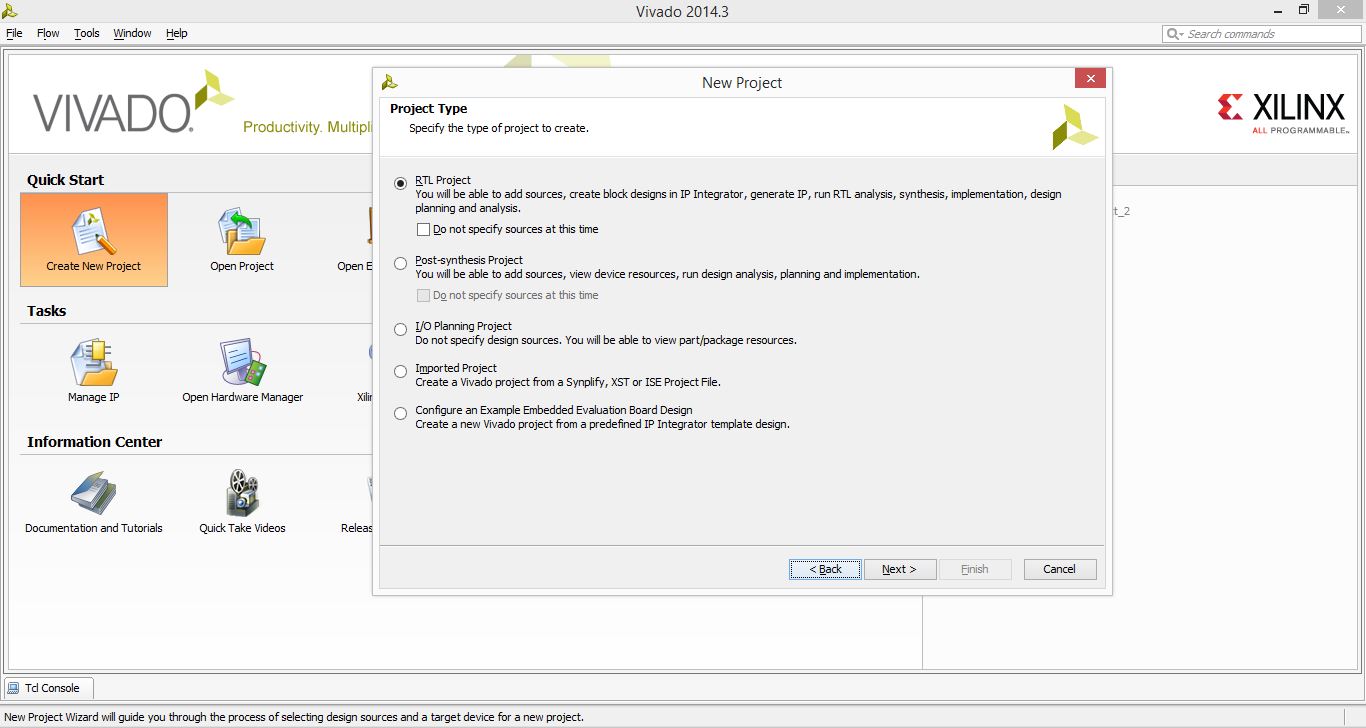This screenshot has height=728, width=1366.
Task: Open the Flow menu
Action: pyautogui.click(x=48, y=33)
